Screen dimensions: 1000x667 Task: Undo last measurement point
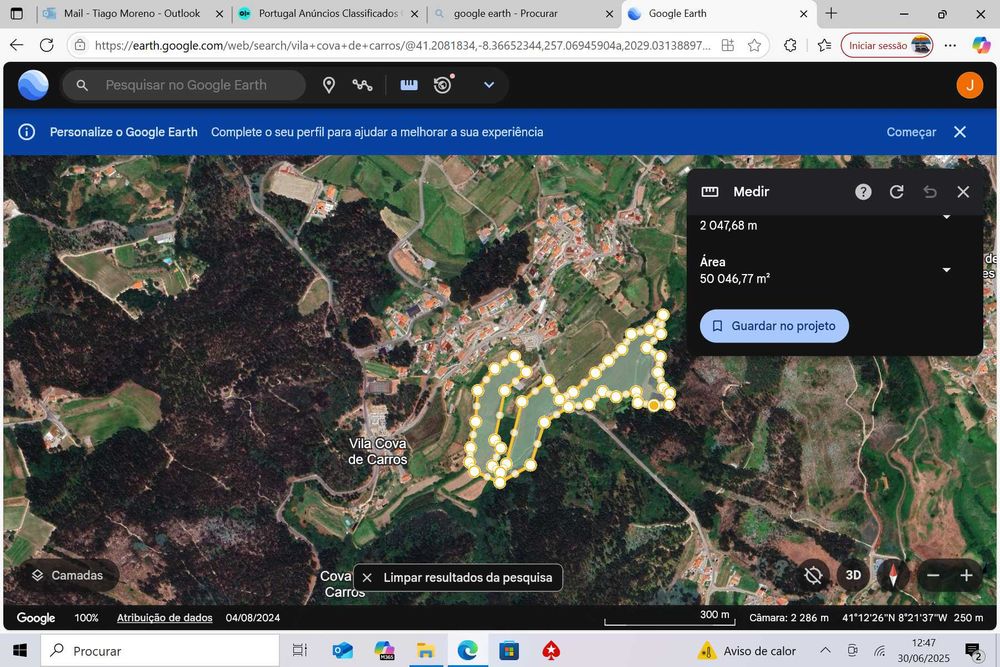tap(930, 191)
